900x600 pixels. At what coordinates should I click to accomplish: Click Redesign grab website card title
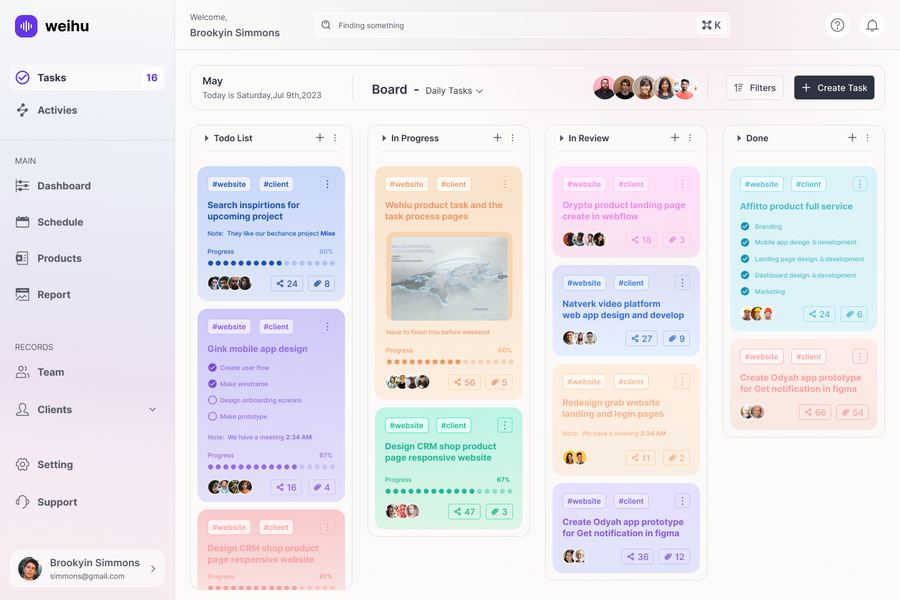click(x=612, y=408)
